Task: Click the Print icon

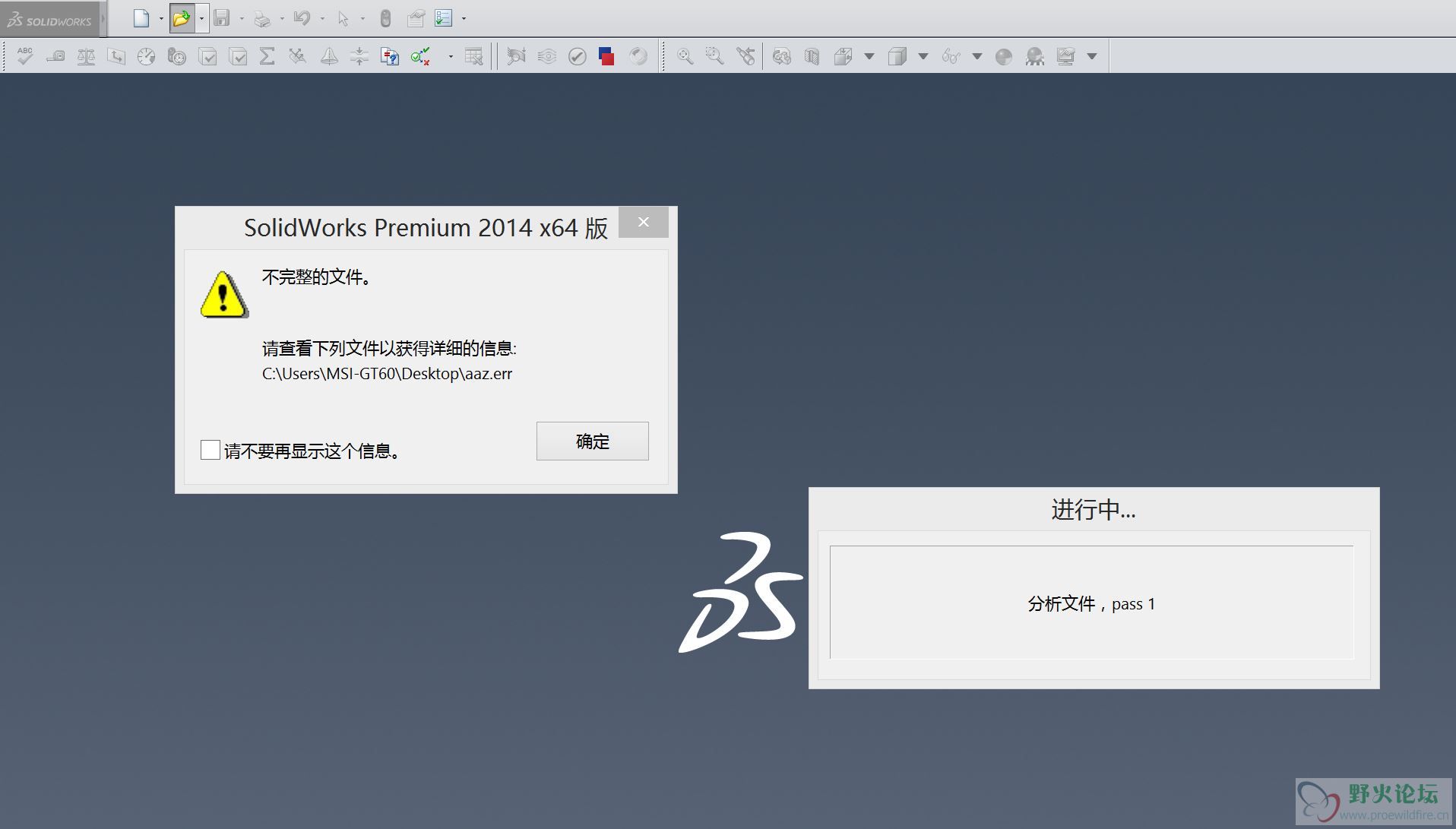Action: tap(262, 18)
